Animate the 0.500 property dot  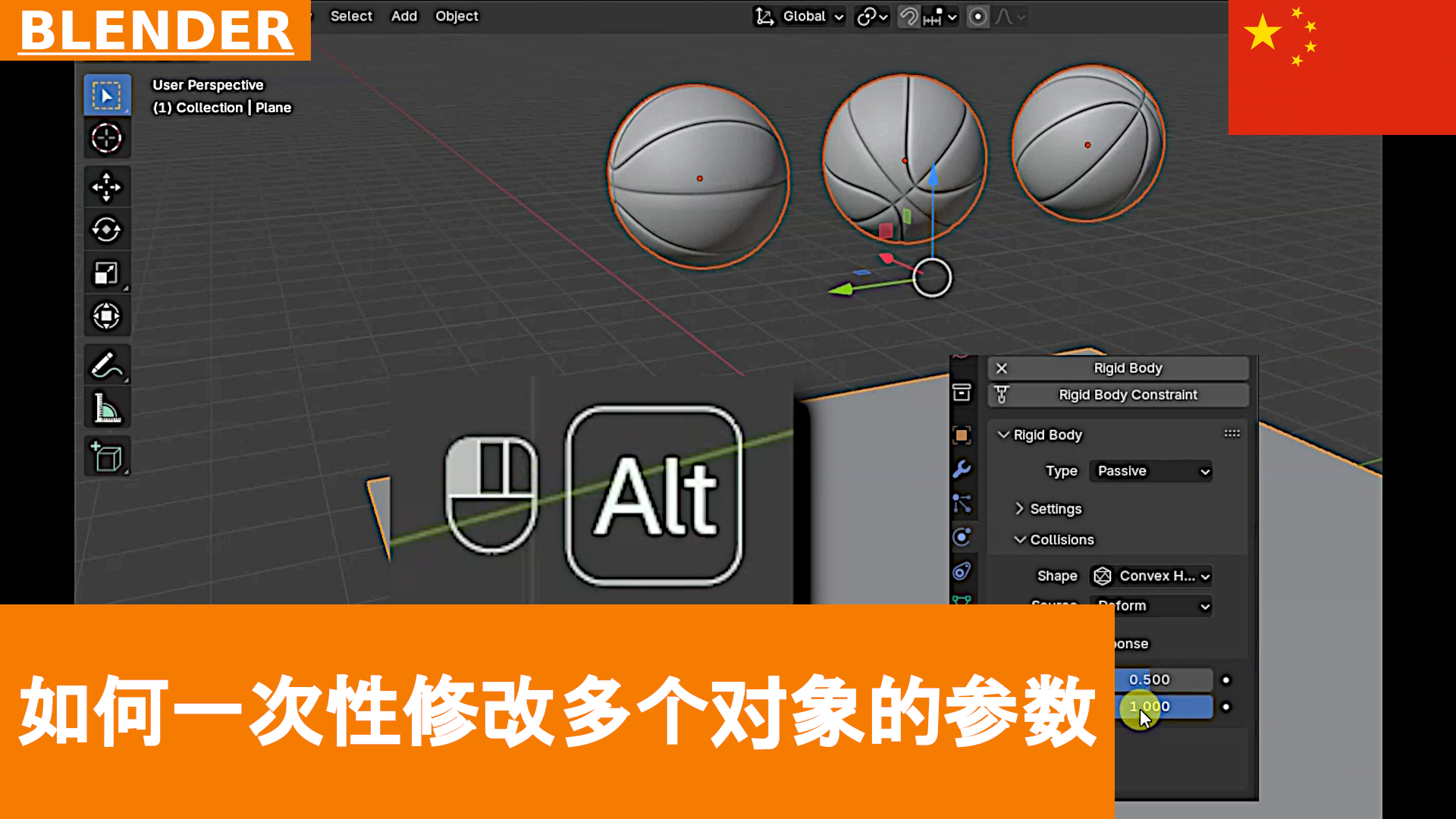click(x=1225, y=679)
